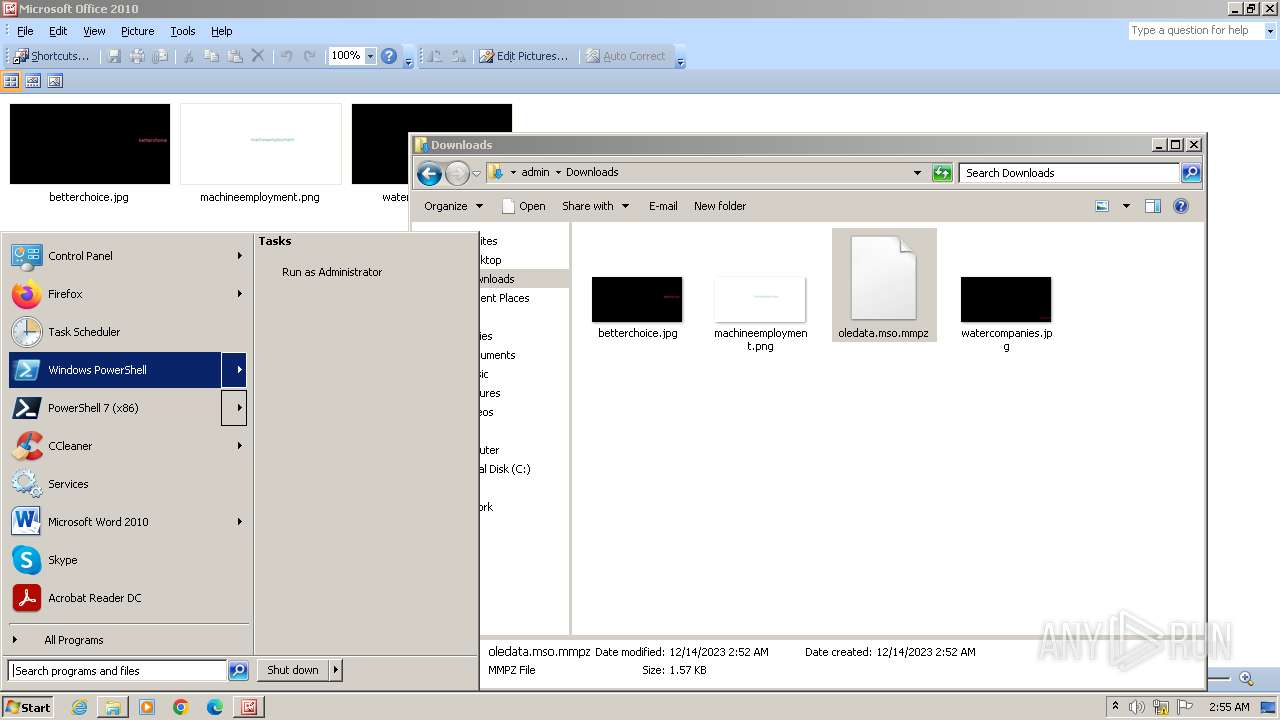Viewport: 1280px width, 720px height.
Task: Click New folder in Downloads toolbar
Action: (x=720, y=206)
